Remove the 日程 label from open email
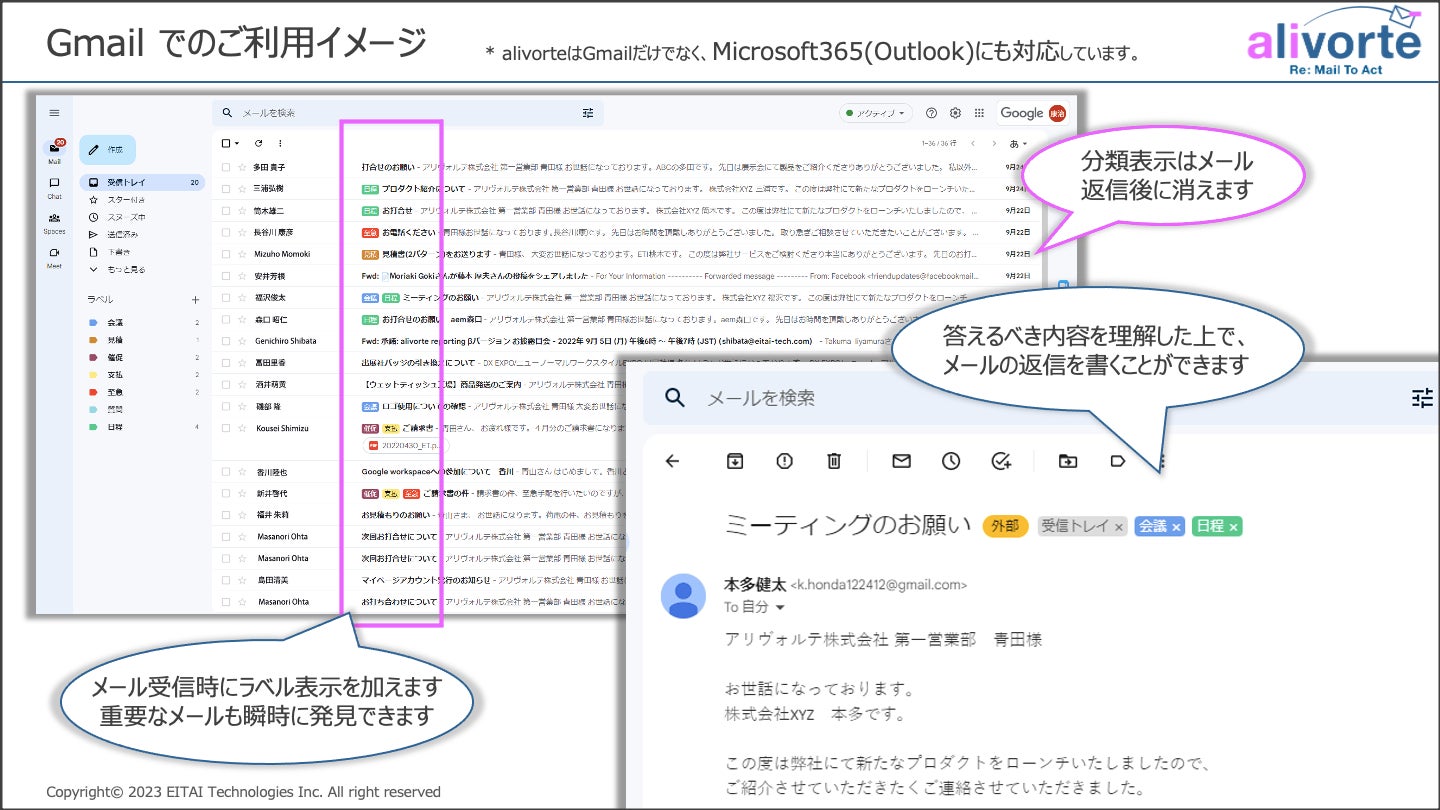1440x810 pixels. pos(1233,527)
